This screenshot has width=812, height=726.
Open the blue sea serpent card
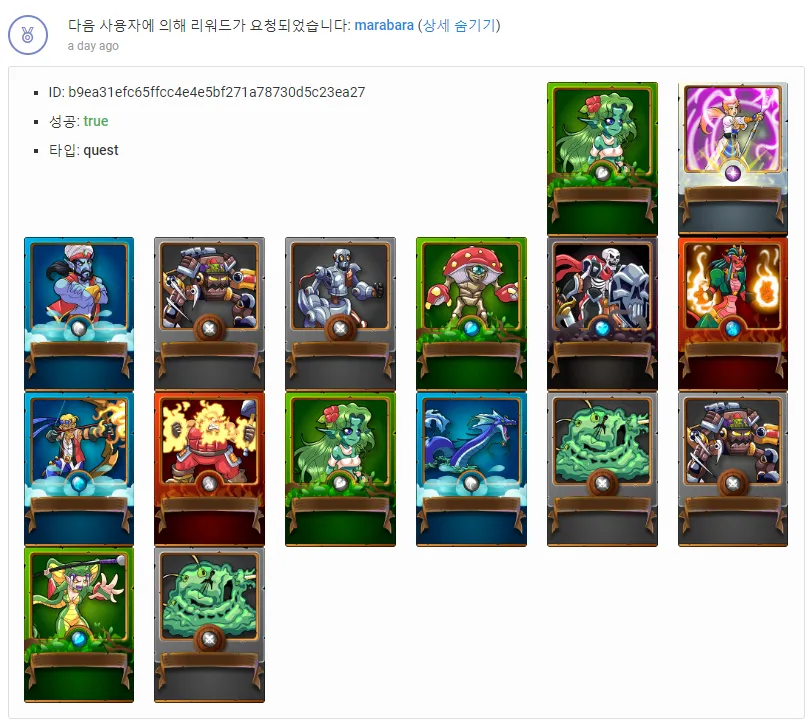pos(471,469)
